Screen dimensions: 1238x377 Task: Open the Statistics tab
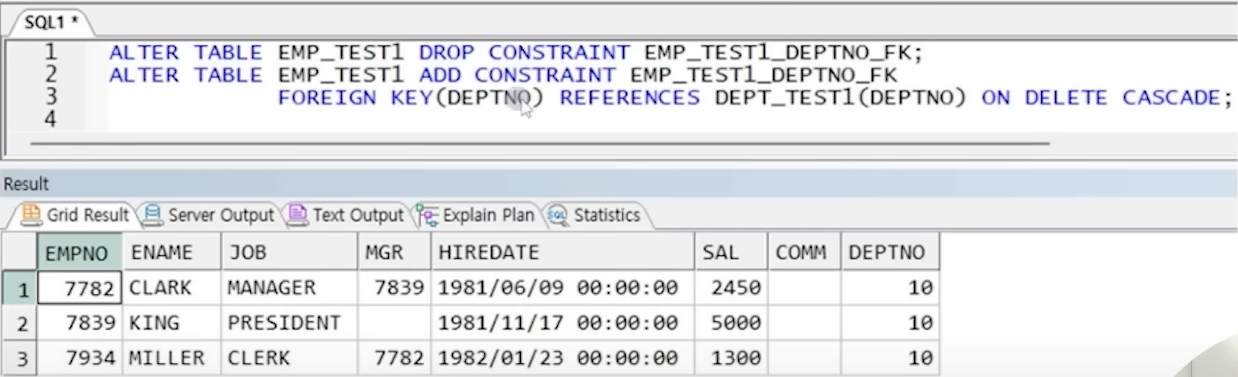[595, 215]
